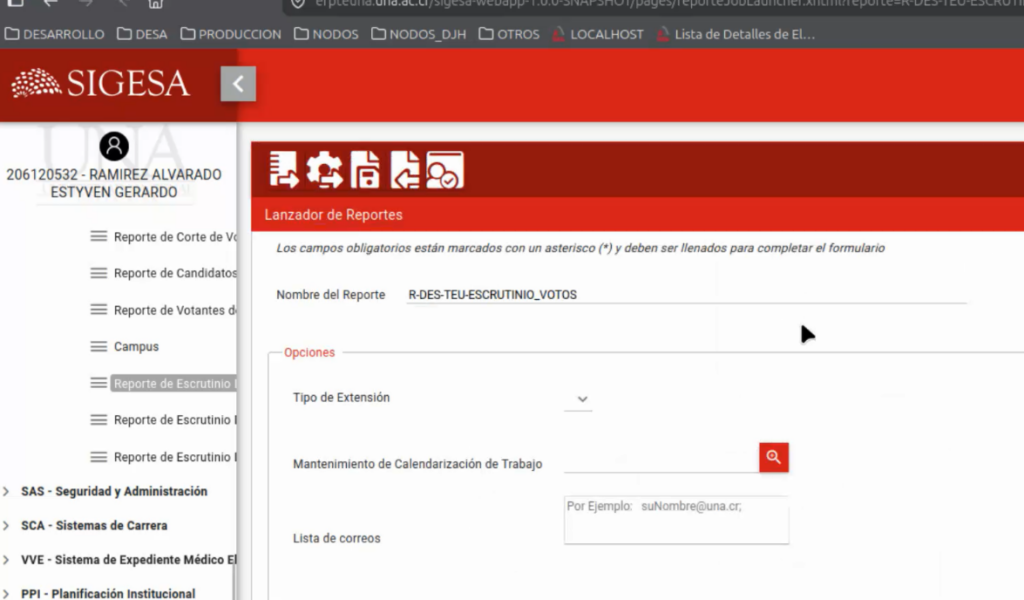
Task: Click the report export arrow toolbar icon
Action: pos(284,171)
